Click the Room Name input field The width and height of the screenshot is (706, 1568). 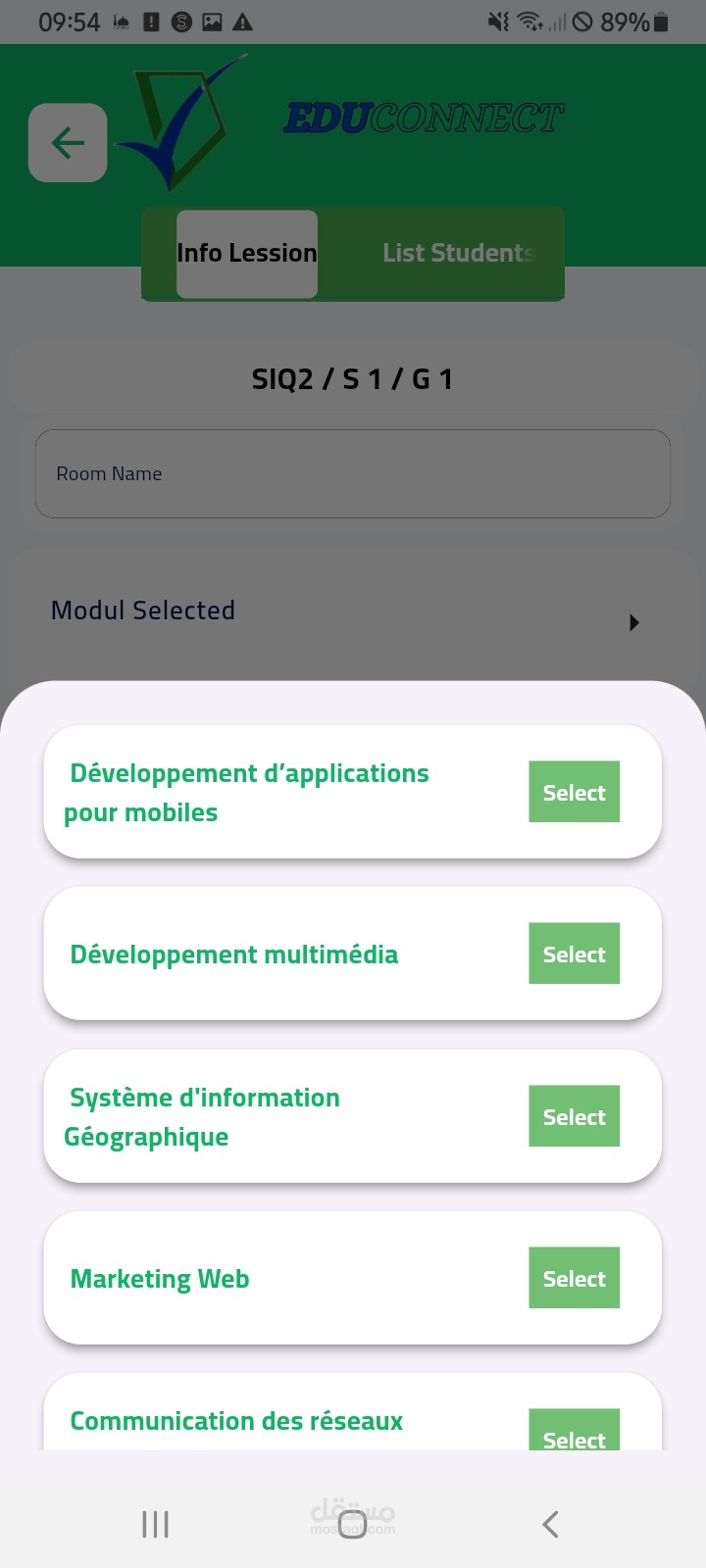pos(353,474)
